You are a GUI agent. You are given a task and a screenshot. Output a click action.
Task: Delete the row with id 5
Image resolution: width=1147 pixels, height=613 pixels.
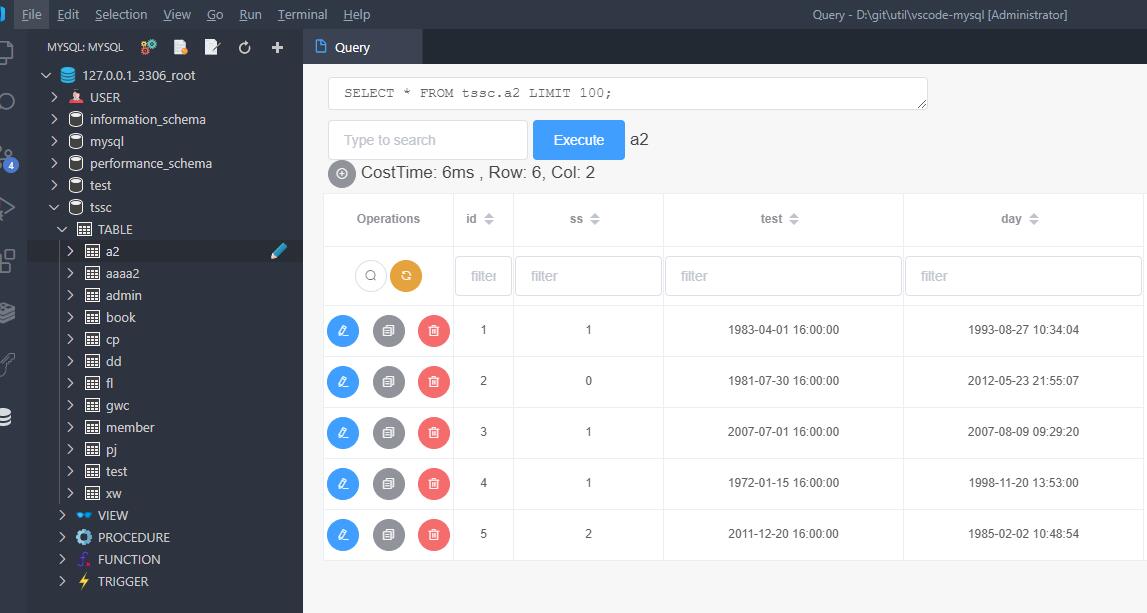434,535
